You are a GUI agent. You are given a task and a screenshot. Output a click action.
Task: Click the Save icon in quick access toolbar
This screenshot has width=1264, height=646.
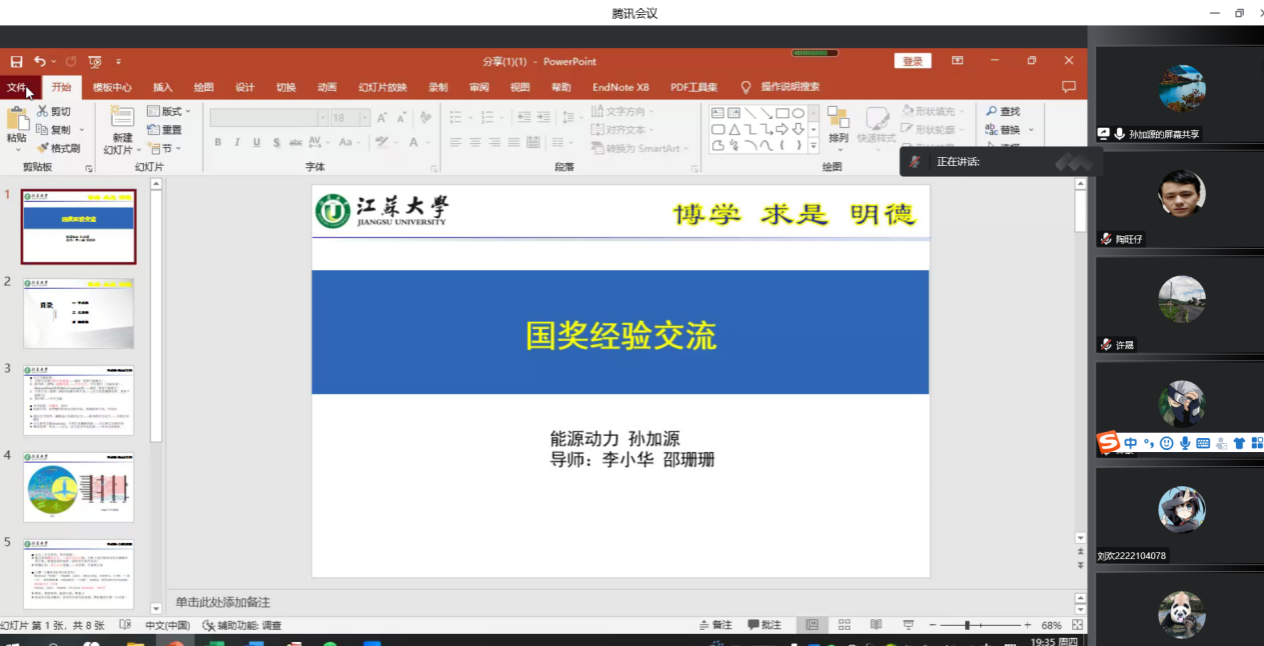tap(16, 62)
